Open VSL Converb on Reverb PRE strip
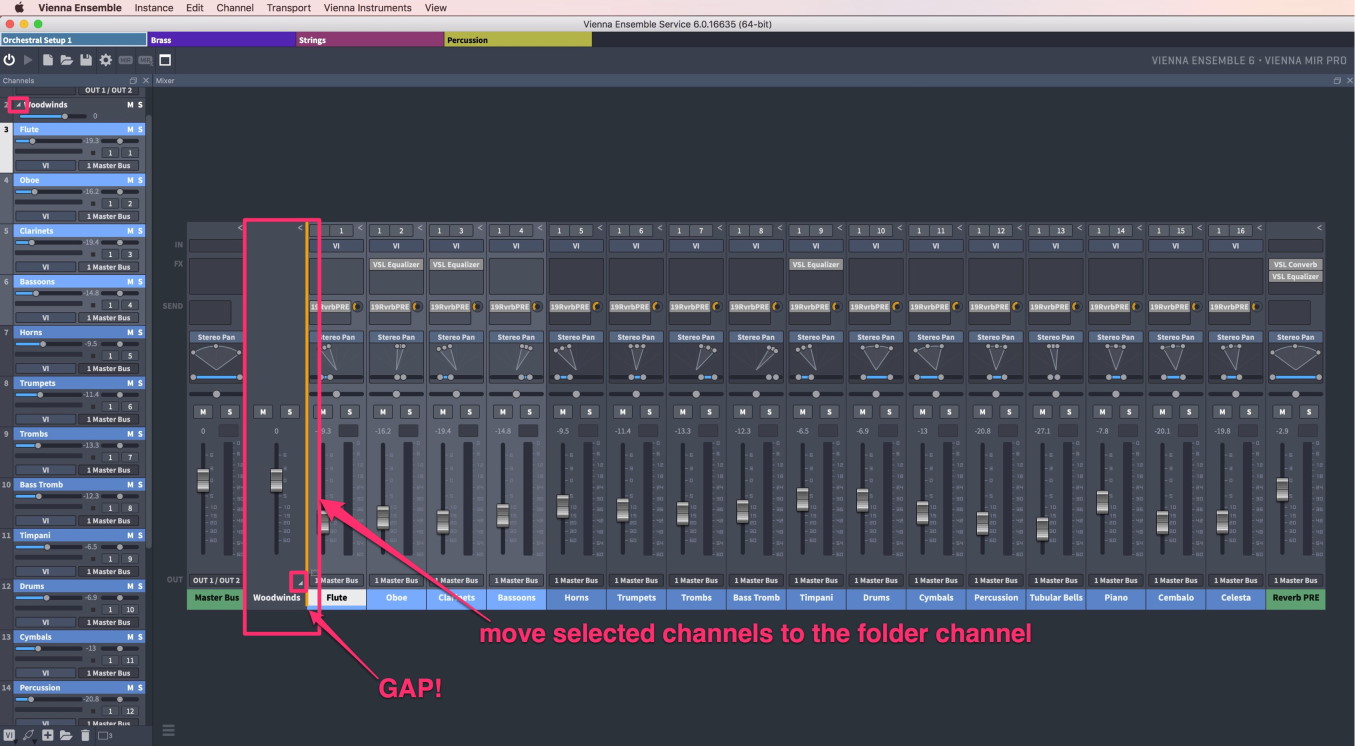 pos(1295,264)
